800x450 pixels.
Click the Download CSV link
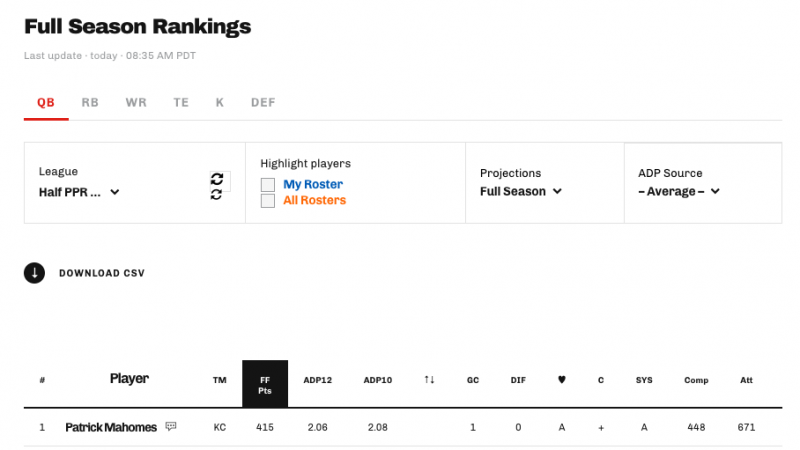point(102,273)
